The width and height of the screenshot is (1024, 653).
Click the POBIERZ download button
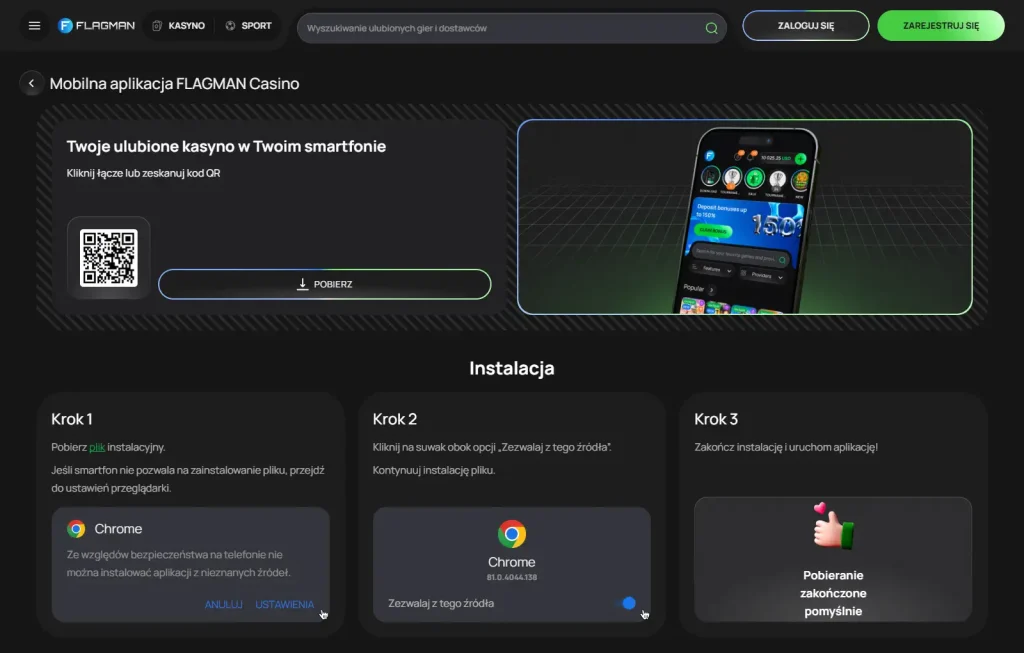325,285
